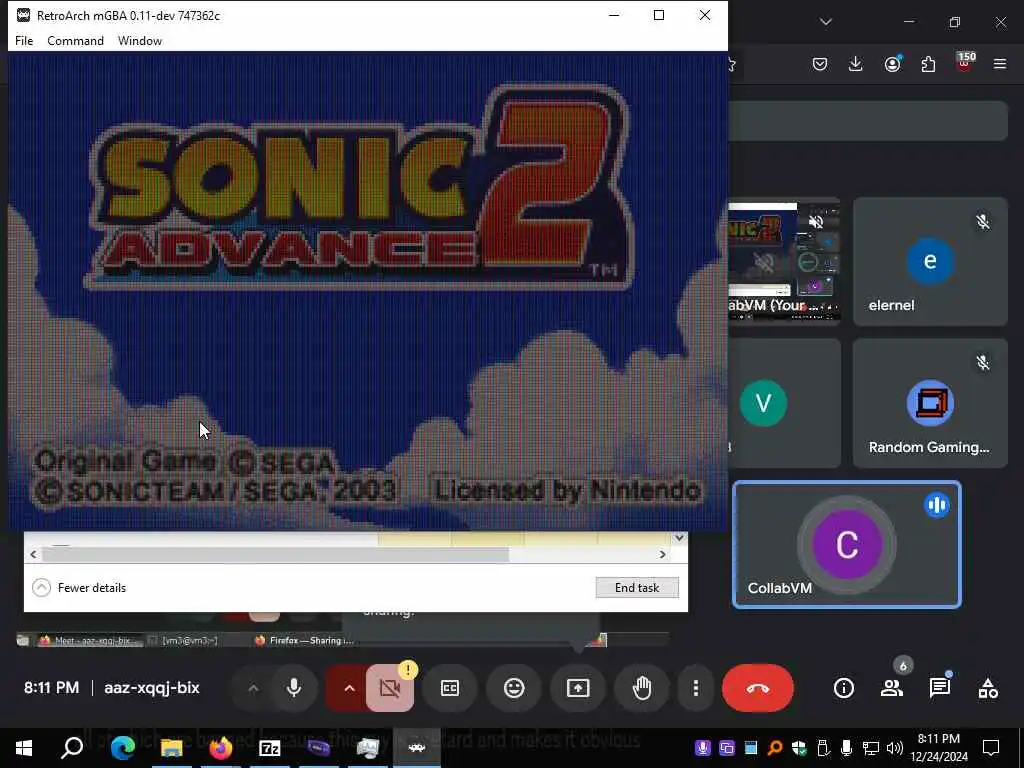Open the emoji reactions button
The image size is (1024, 768).
click(x=514, y=688)
